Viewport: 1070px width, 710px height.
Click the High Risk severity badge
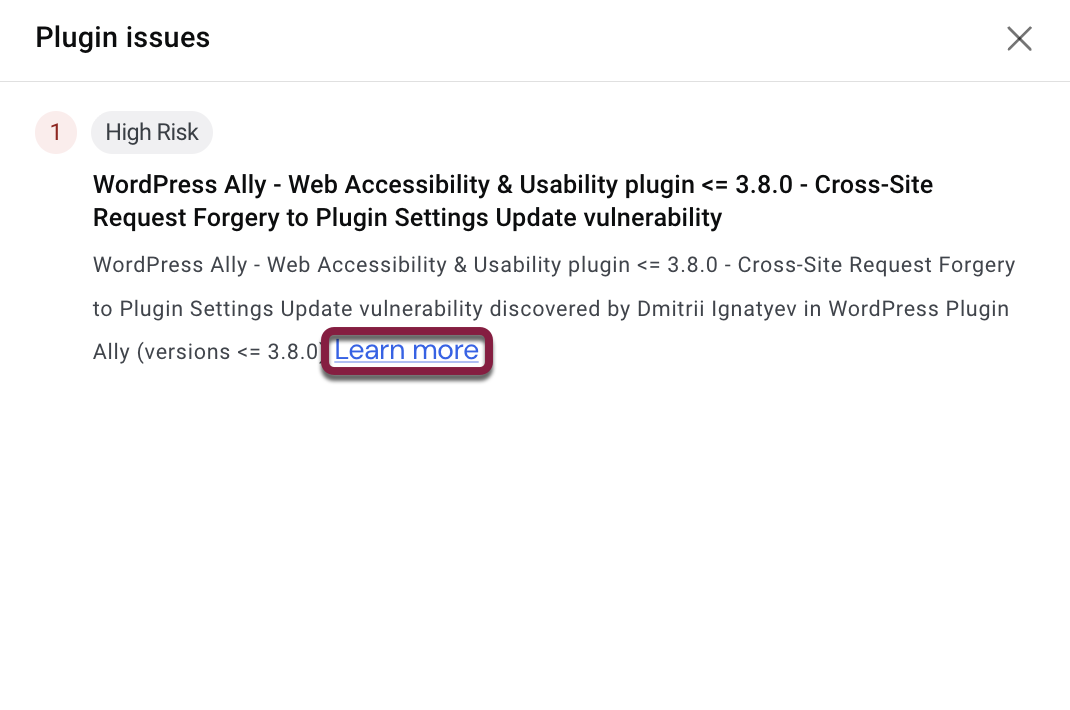(x=152, y=132)
